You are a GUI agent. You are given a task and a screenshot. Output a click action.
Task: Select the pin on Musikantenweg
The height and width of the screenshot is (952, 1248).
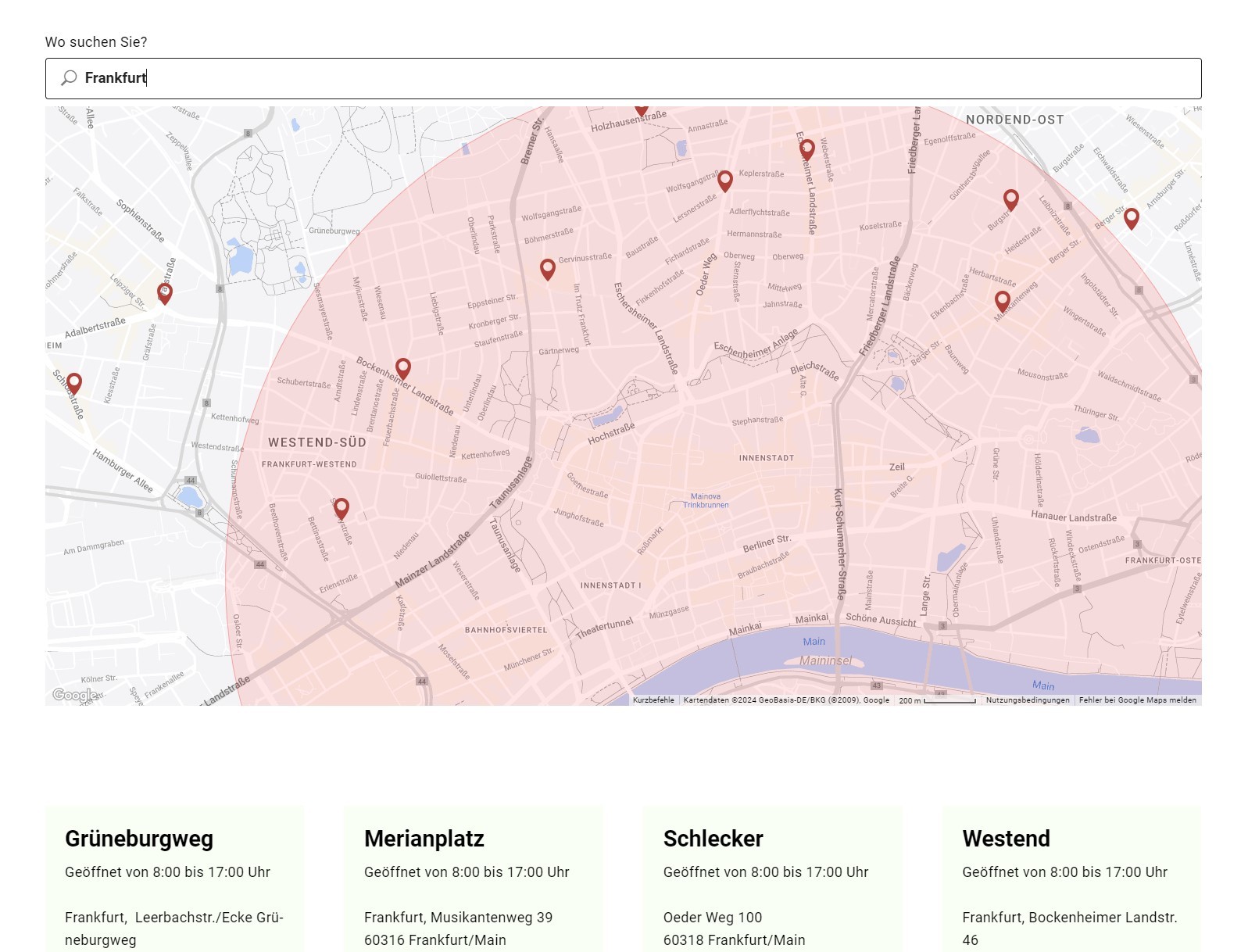pyautogui.click(x=1003, y=301)
